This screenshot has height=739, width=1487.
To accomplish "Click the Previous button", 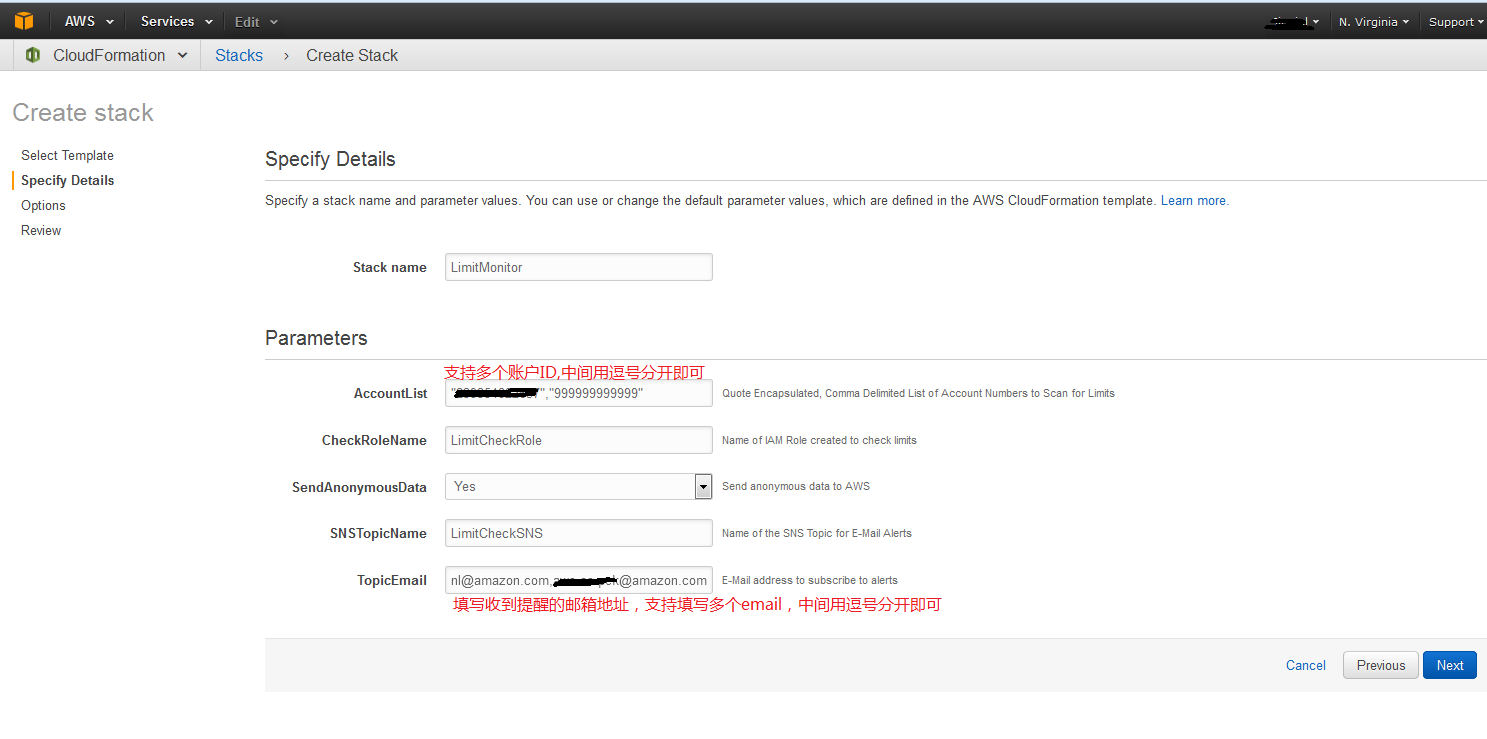I will click(x=1381, y=665).
